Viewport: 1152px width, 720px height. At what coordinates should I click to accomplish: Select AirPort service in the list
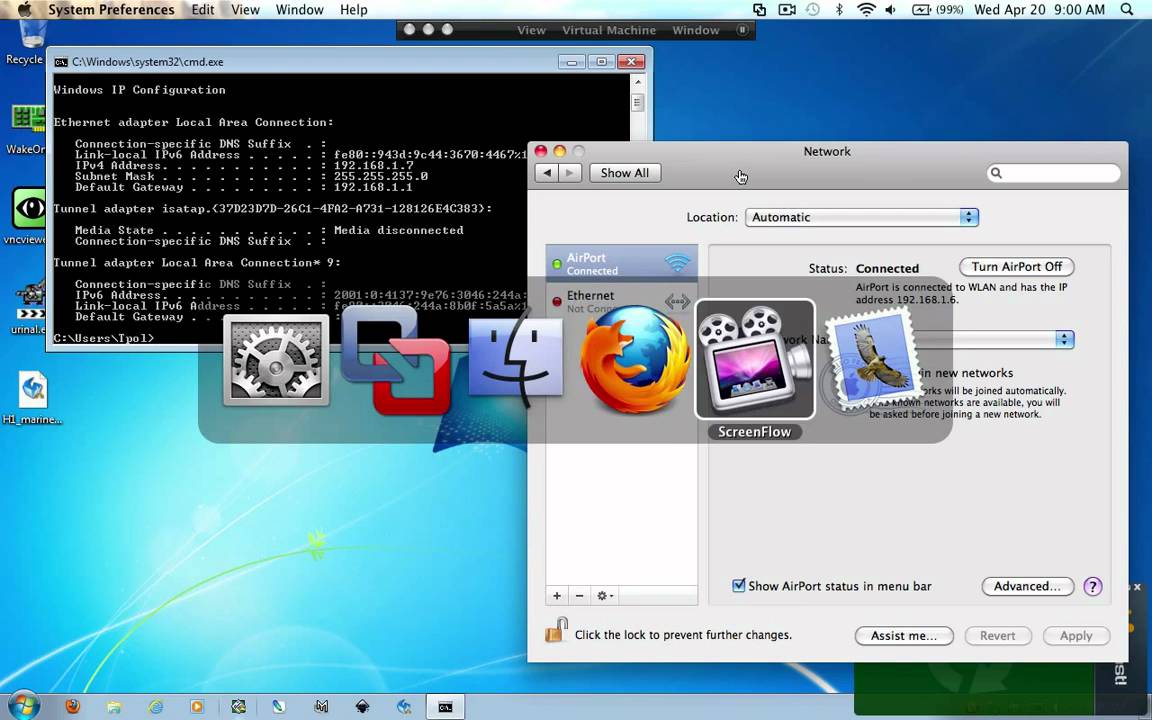click(622, 264)
